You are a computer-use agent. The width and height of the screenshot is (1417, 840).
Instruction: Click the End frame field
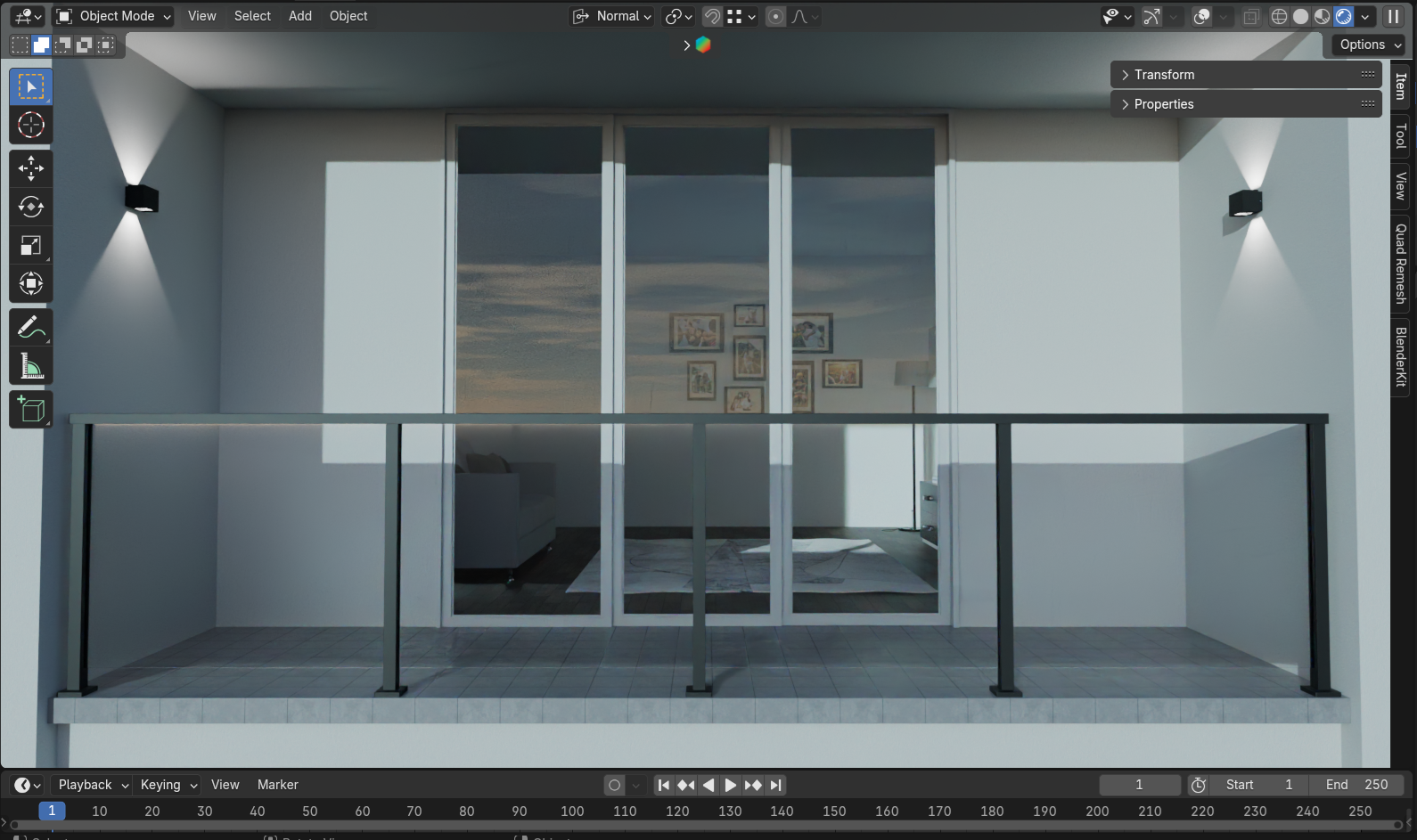(x=1356, y=785)
